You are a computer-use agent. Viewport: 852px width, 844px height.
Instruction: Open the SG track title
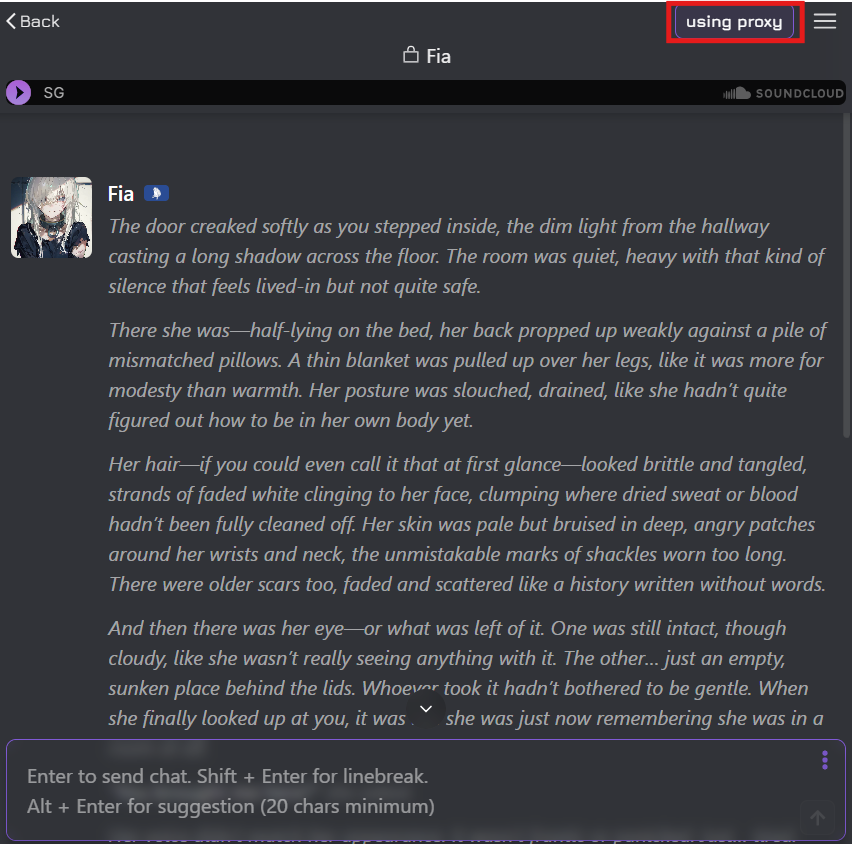click(x=54, y=92)
